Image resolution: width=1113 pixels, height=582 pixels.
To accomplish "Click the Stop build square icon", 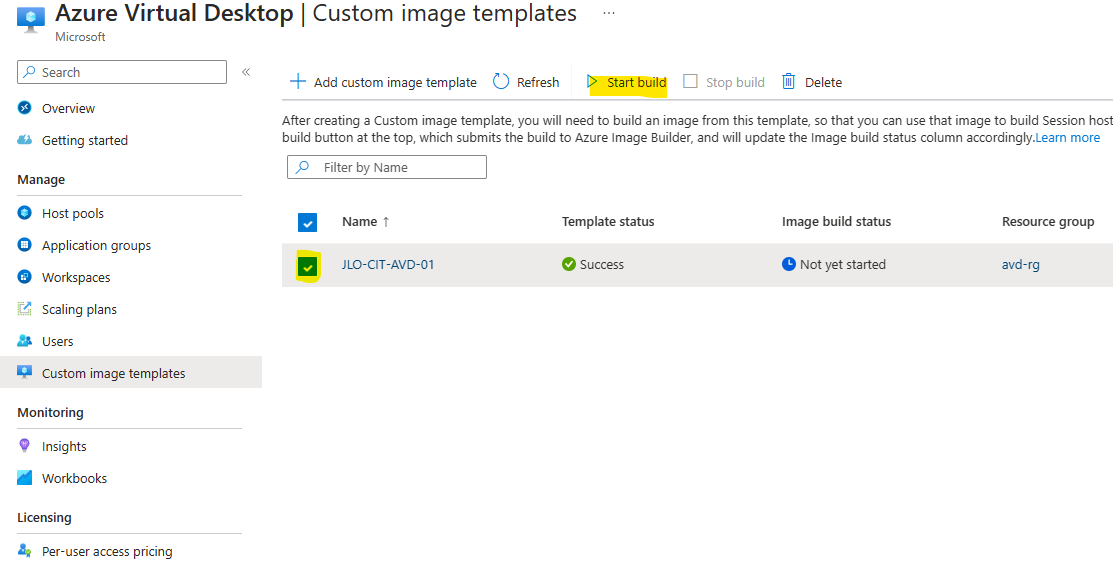I will click(x=691, y=82).
